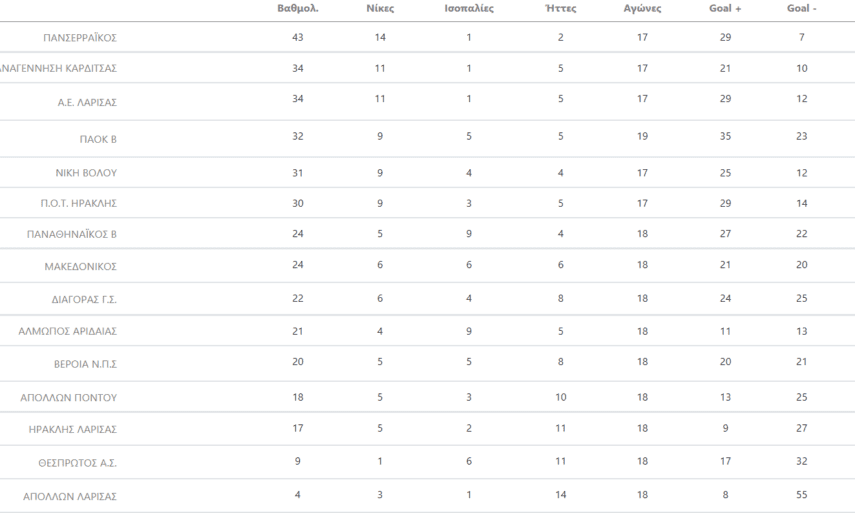The height and width of the screenshot is (513, 855).
Task: Click ΠΑΝΣΕΡΡΑΪΚΟΣ's points value of 43
Action: click(297, 37)
